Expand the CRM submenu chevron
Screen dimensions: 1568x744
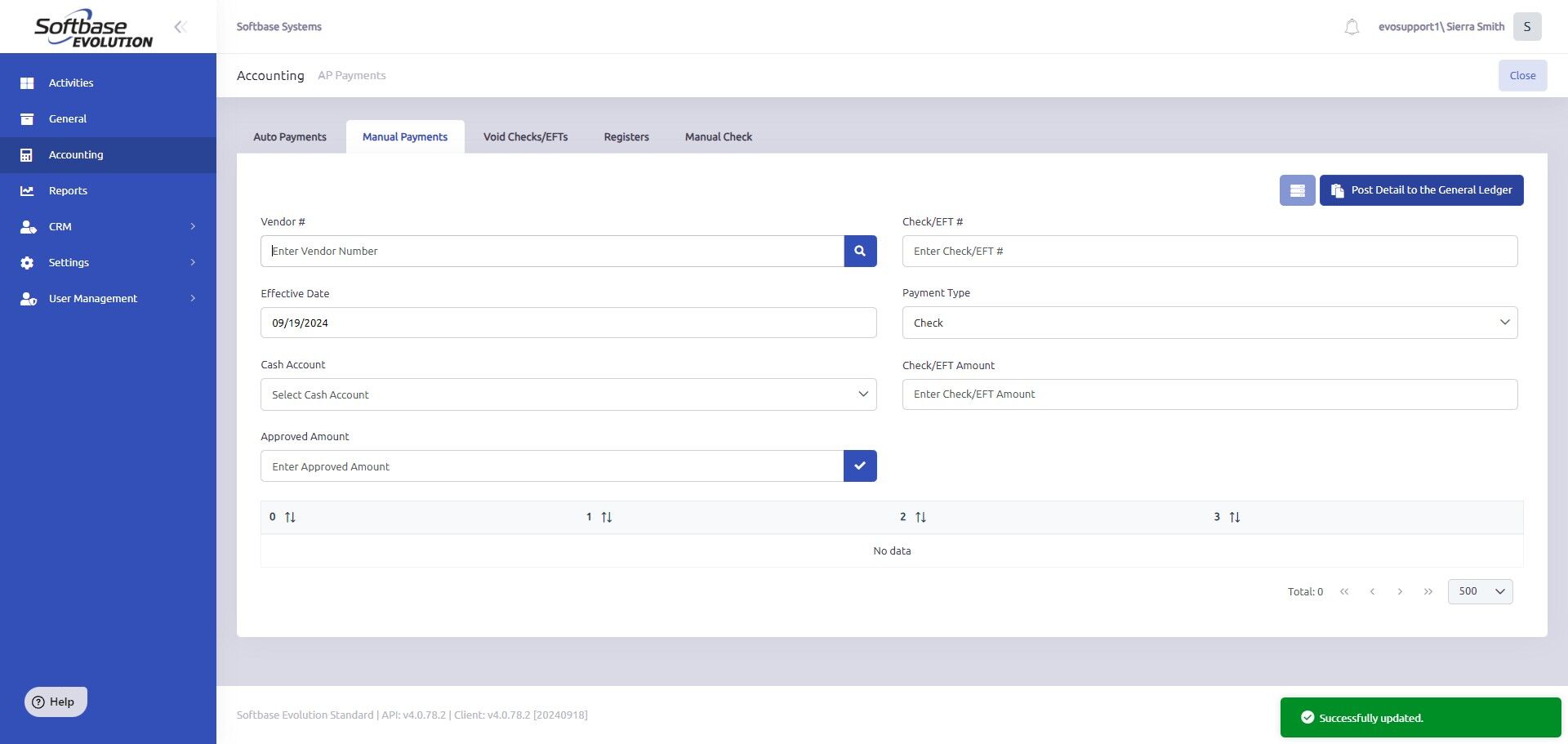(194, 227)
